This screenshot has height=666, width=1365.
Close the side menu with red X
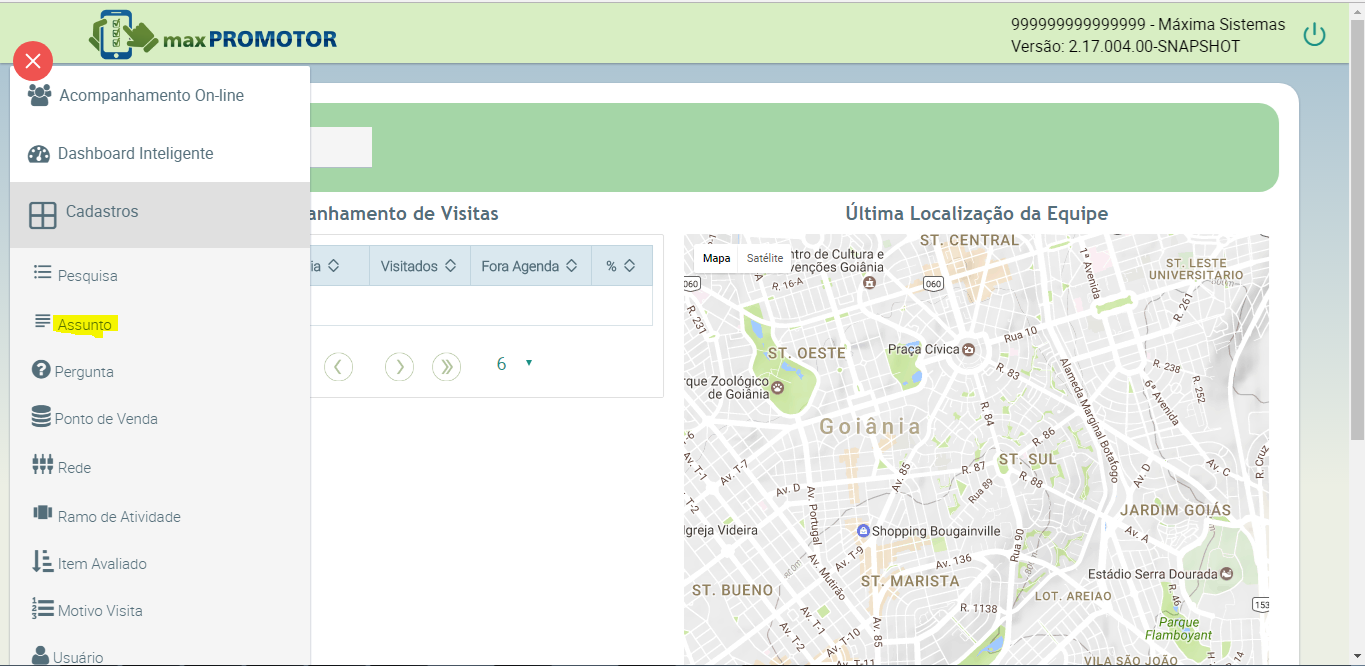click(33, 62)
